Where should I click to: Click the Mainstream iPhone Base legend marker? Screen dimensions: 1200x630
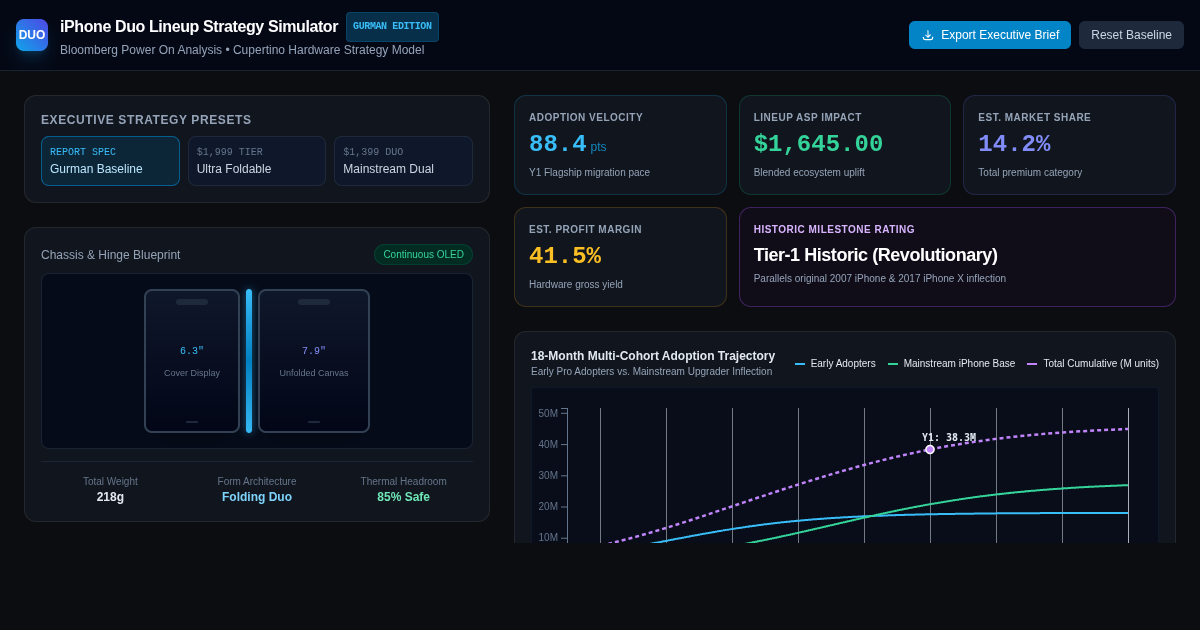coord(893,364)
